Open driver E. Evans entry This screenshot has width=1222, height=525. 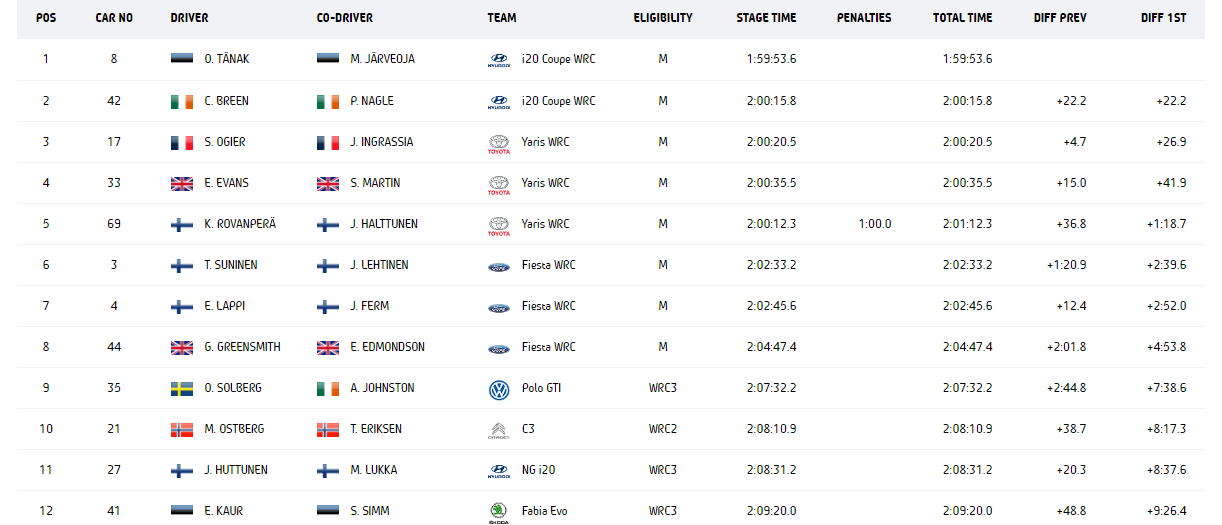(226, 183)
